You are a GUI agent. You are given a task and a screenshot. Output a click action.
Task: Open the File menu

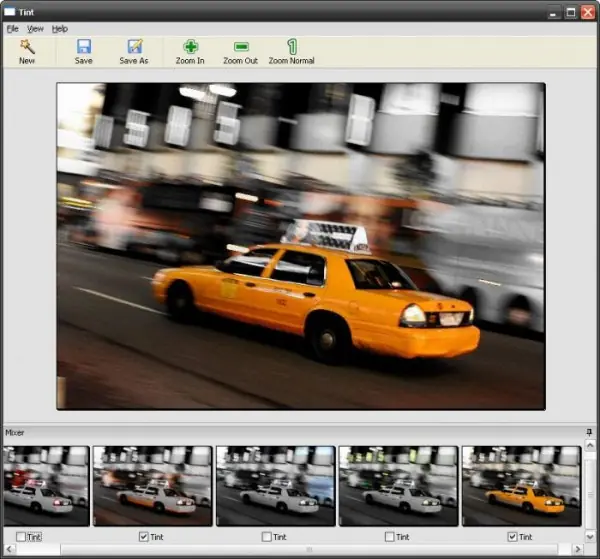[12, 29]
